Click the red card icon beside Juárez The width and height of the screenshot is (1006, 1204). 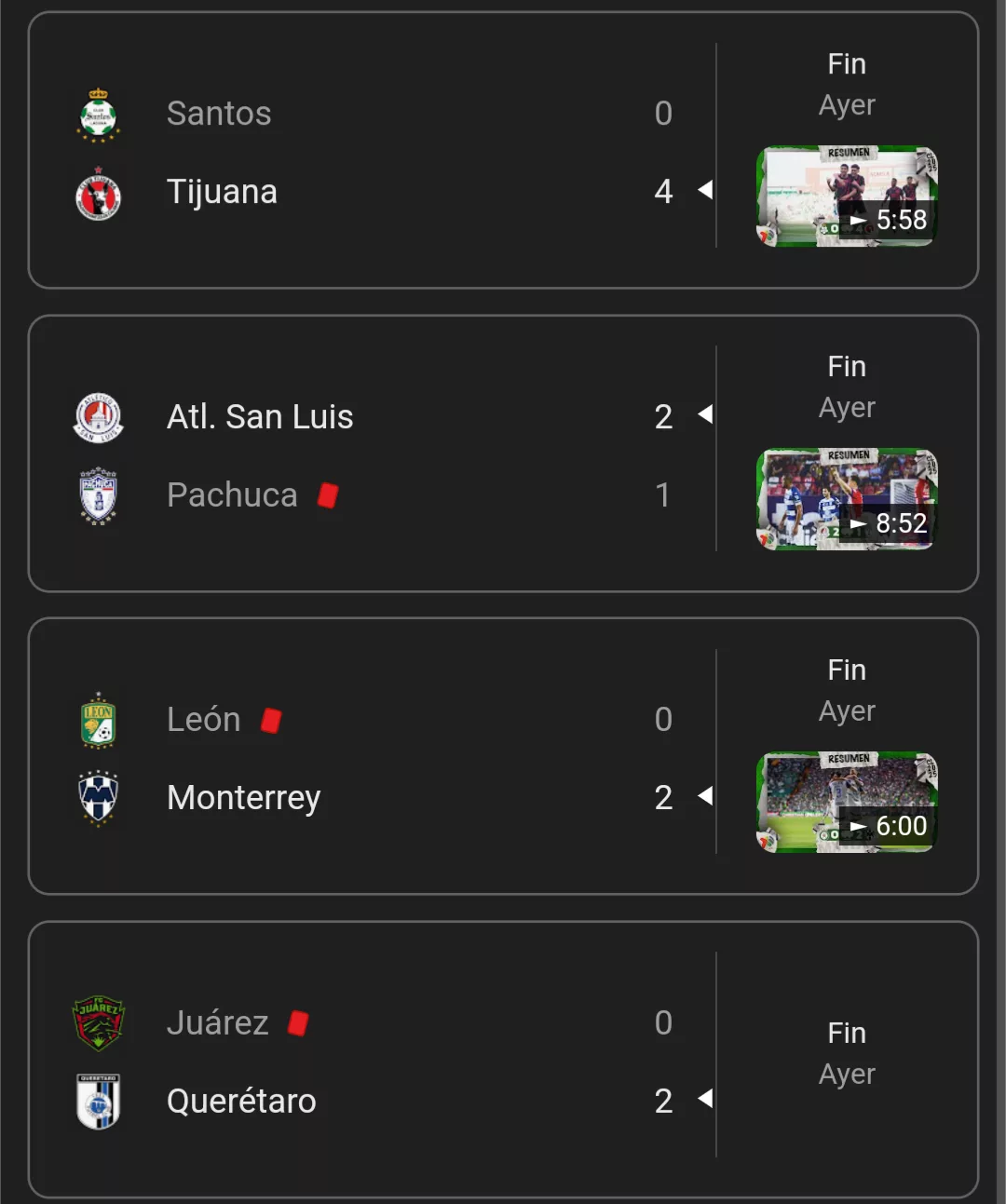point(298,1023)
